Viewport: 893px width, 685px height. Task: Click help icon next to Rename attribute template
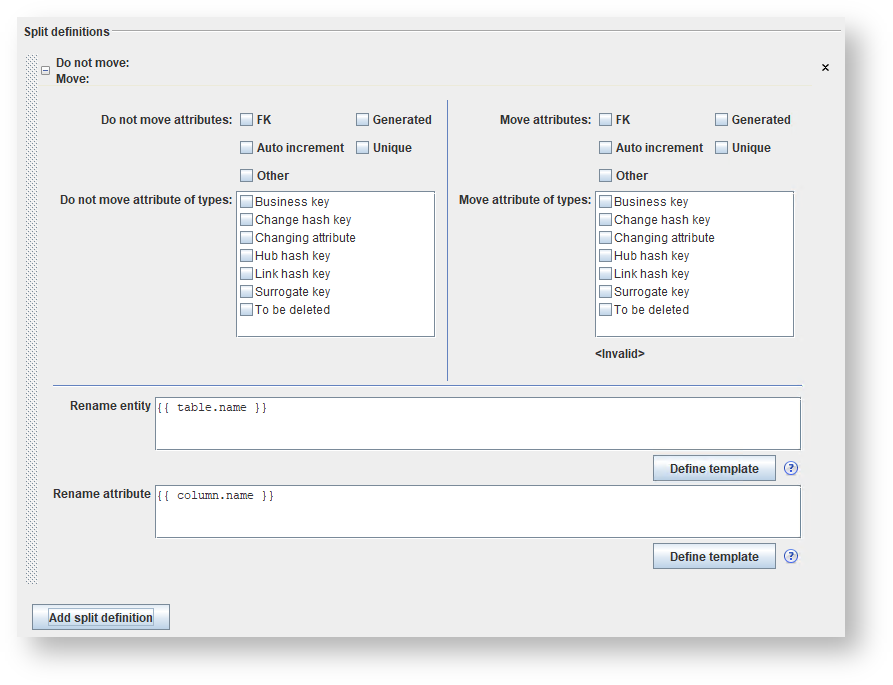pos(791,556)
